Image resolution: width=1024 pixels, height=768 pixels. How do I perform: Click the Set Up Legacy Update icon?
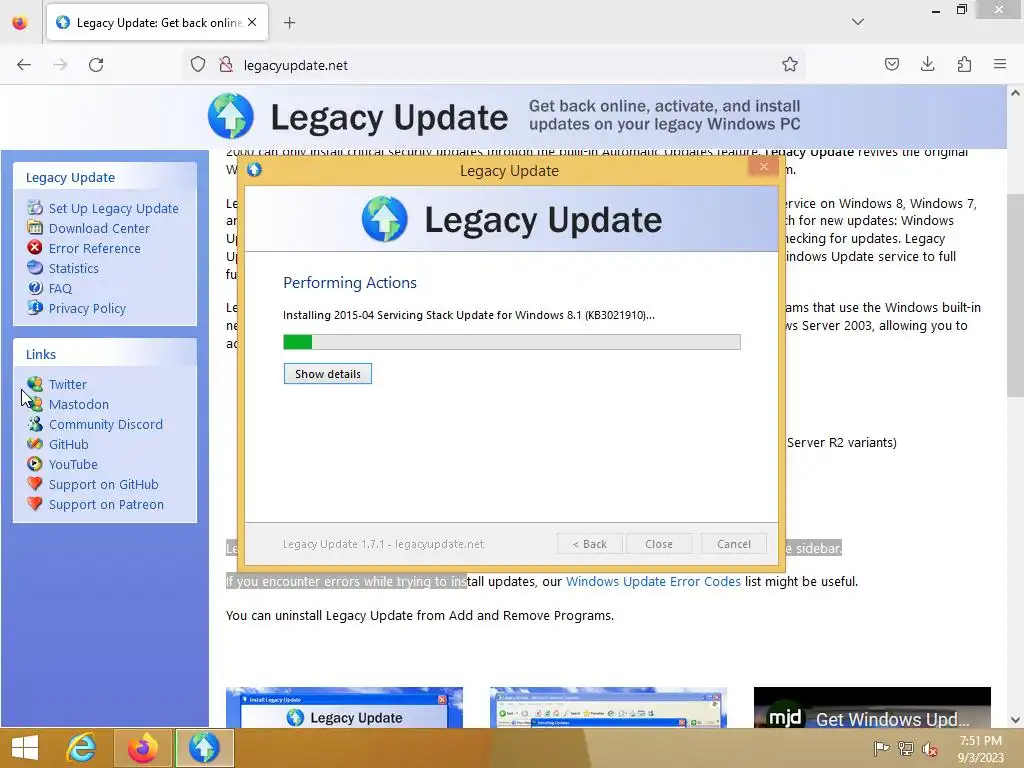(x=35, y=208)
